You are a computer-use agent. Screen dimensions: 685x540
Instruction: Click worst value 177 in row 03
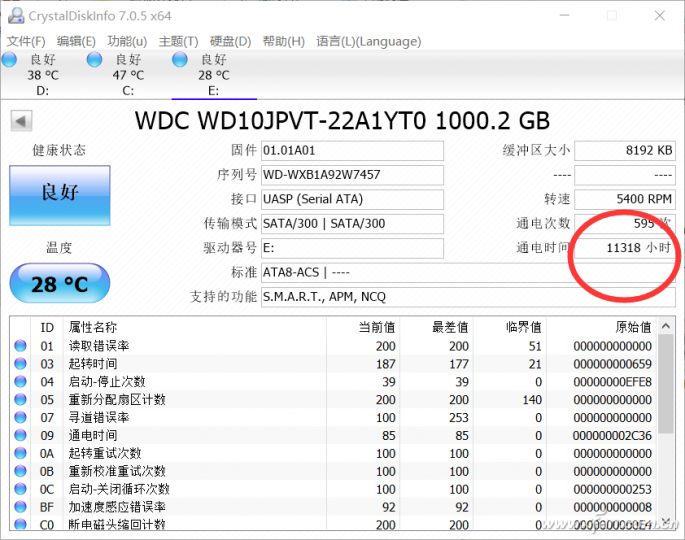pos(459,364)
